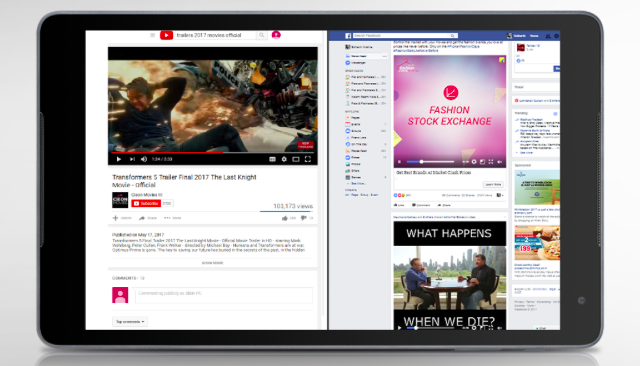Viewport: 640px width, 366px height.
Task: Toggle subtitles in the YouTube player
Action: point(272,159)
